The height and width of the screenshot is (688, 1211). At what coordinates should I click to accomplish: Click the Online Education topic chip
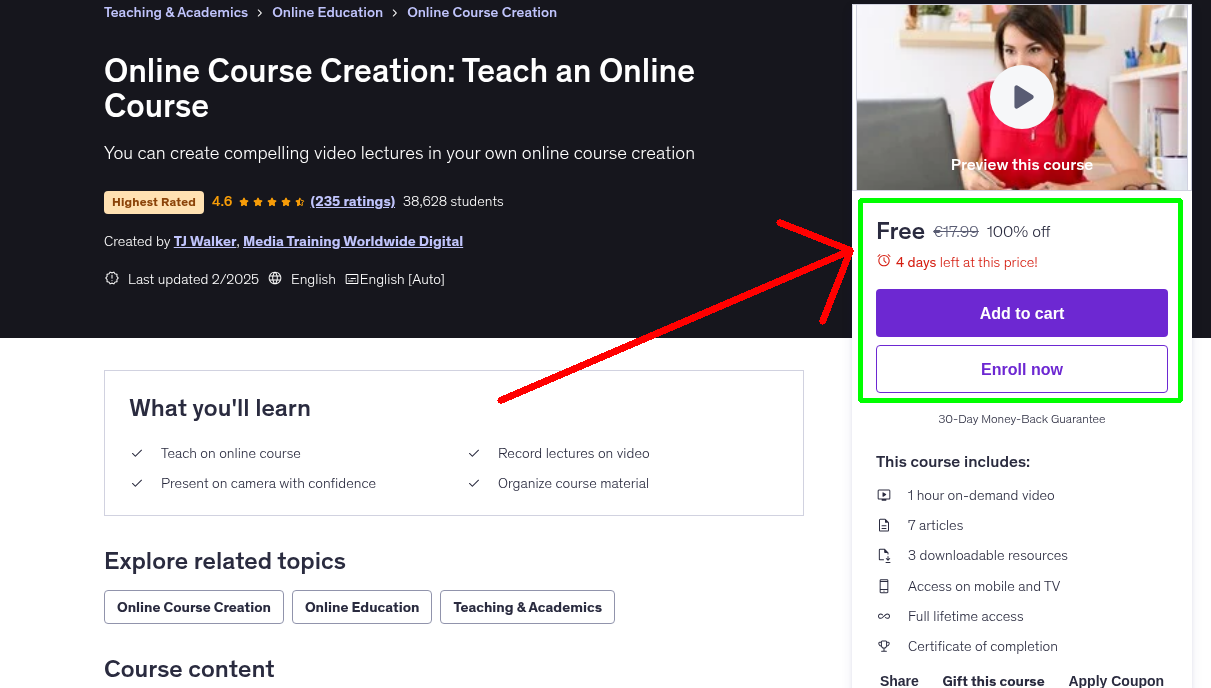361,607
